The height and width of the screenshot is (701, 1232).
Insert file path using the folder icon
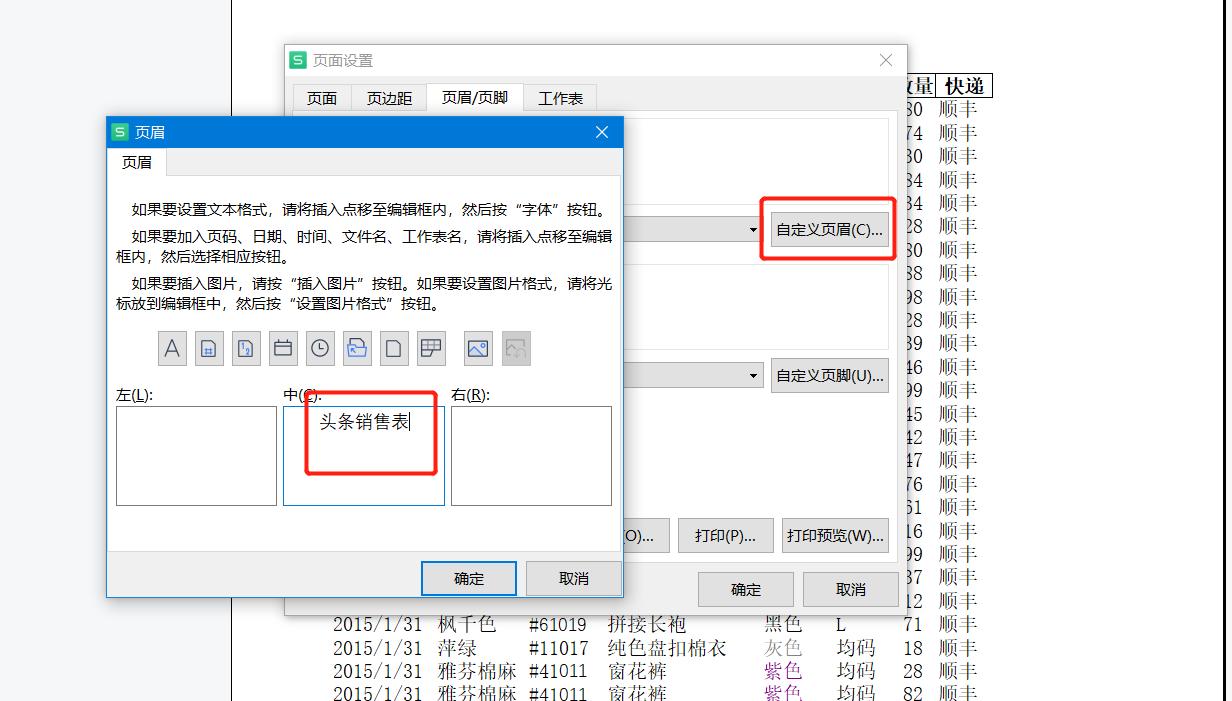click(357, 348)
